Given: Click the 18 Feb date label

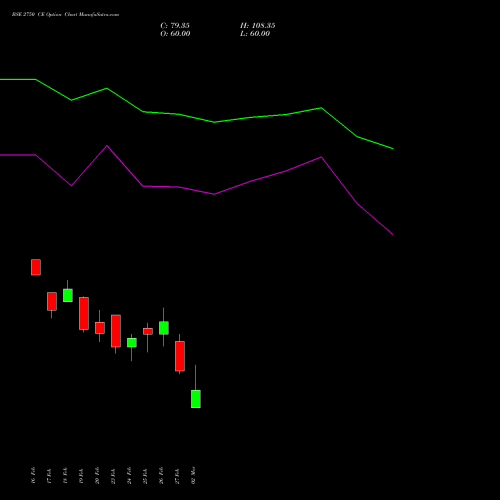Looking at the screenshot, I should [x=65, y=475].
